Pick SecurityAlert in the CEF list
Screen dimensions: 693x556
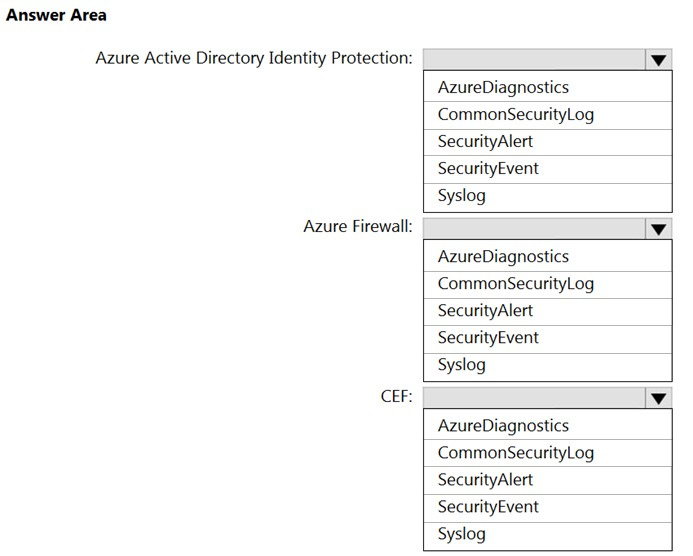[x=485, y=479]
